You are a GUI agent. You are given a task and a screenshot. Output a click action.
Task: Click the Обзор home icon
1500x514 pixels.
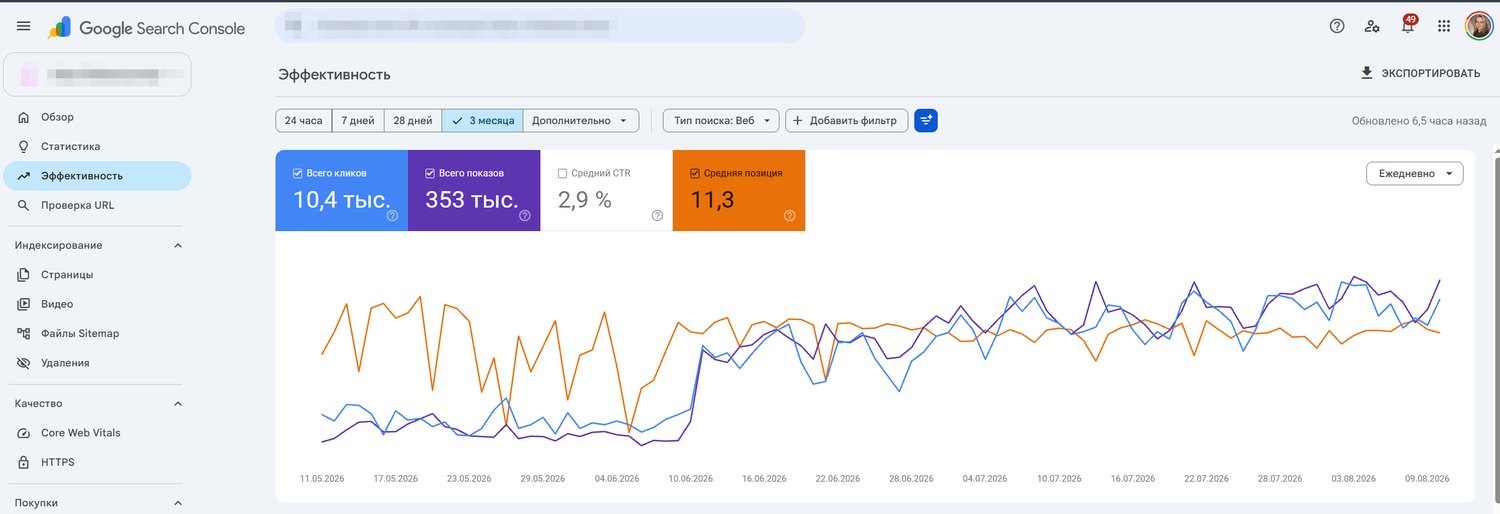pos(24,117)
